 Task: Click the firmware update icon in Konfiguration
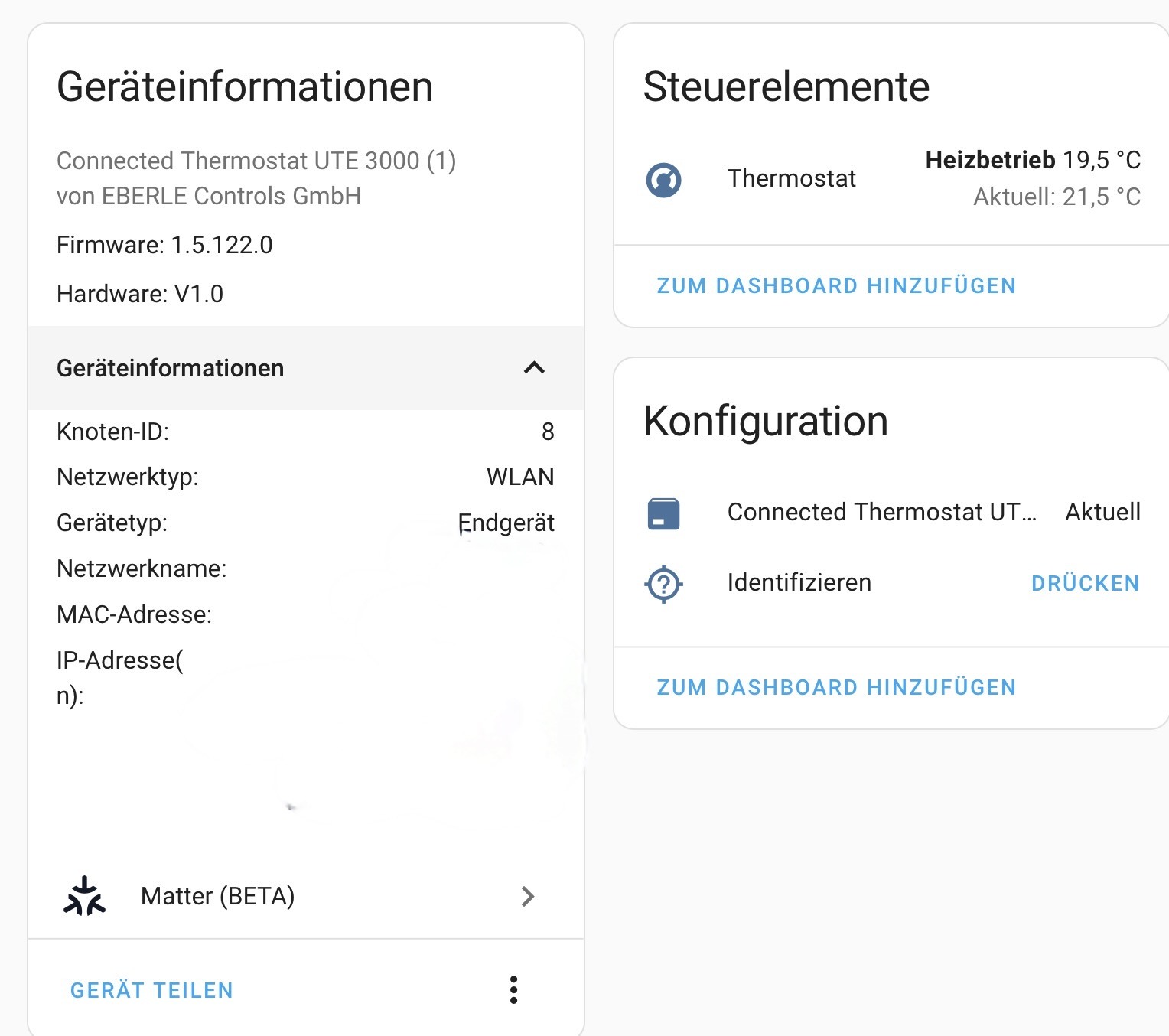[x=663, y=513]
